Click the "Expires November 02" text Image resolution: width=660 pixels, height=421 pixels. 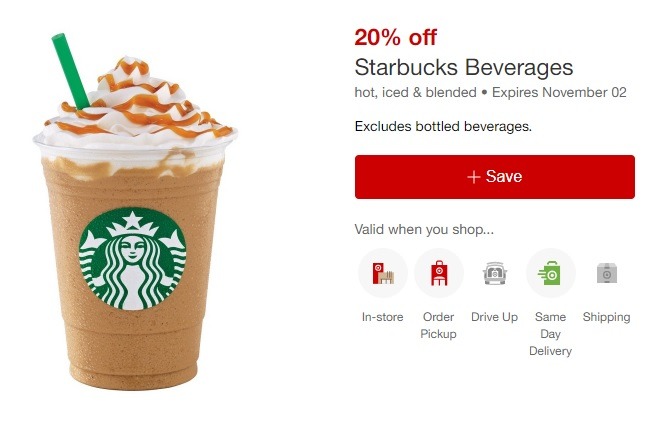[559, 92]
